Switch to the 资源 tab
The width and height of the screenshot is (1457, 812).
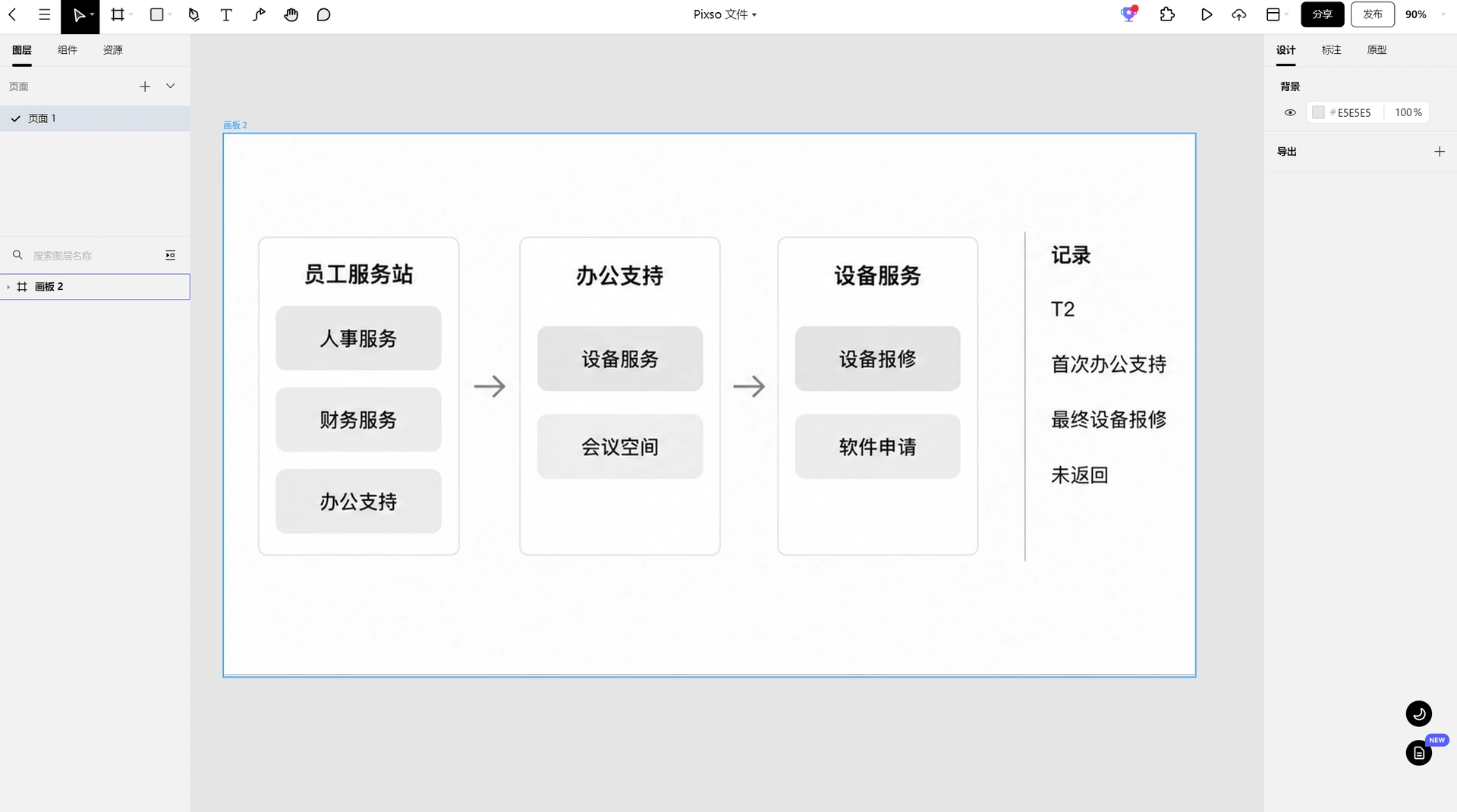coord(113,50)
